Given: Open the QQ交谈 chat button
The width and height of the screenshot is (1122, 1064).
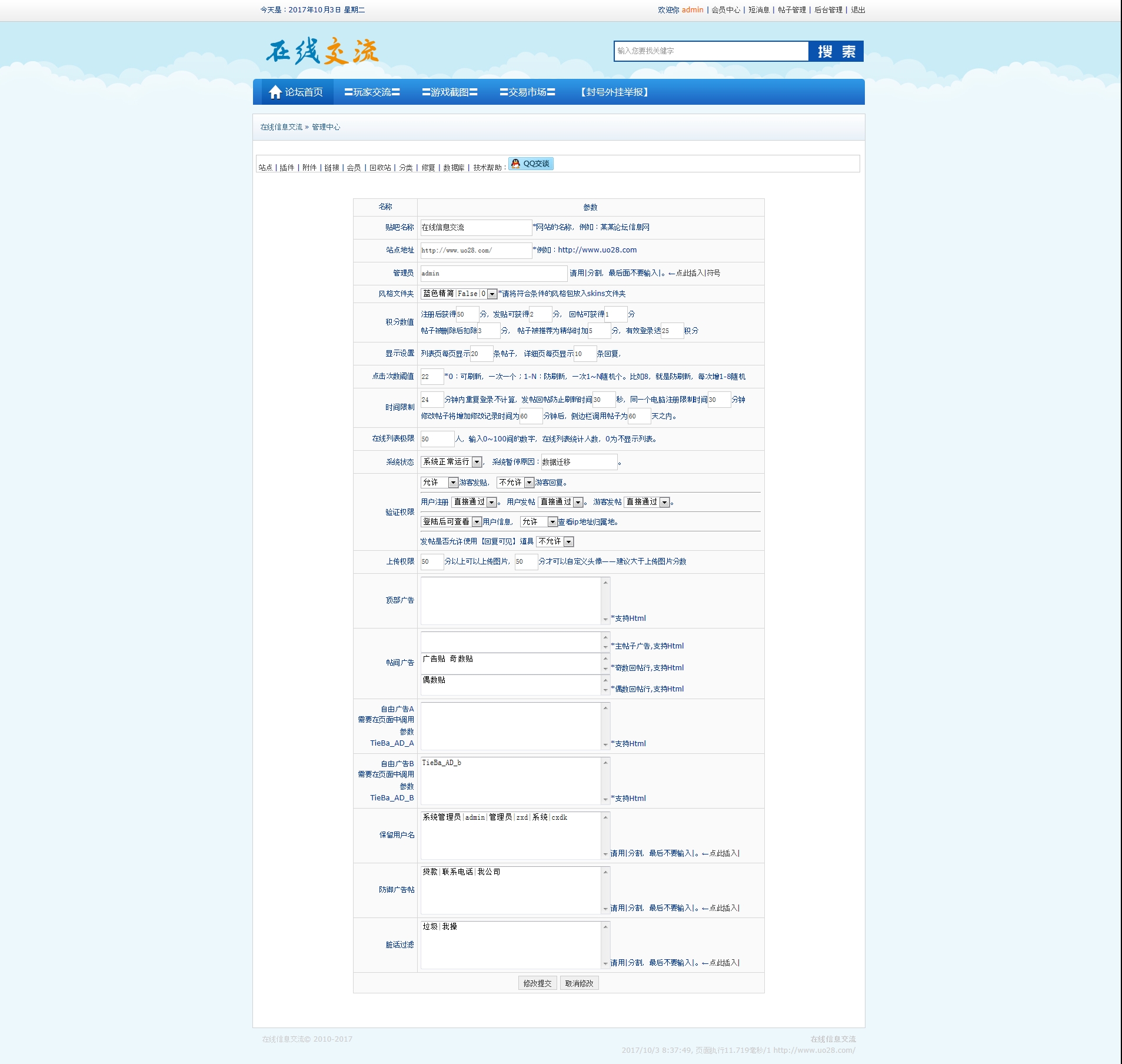Looking at the screenshot, I should [x=531, y=164].
